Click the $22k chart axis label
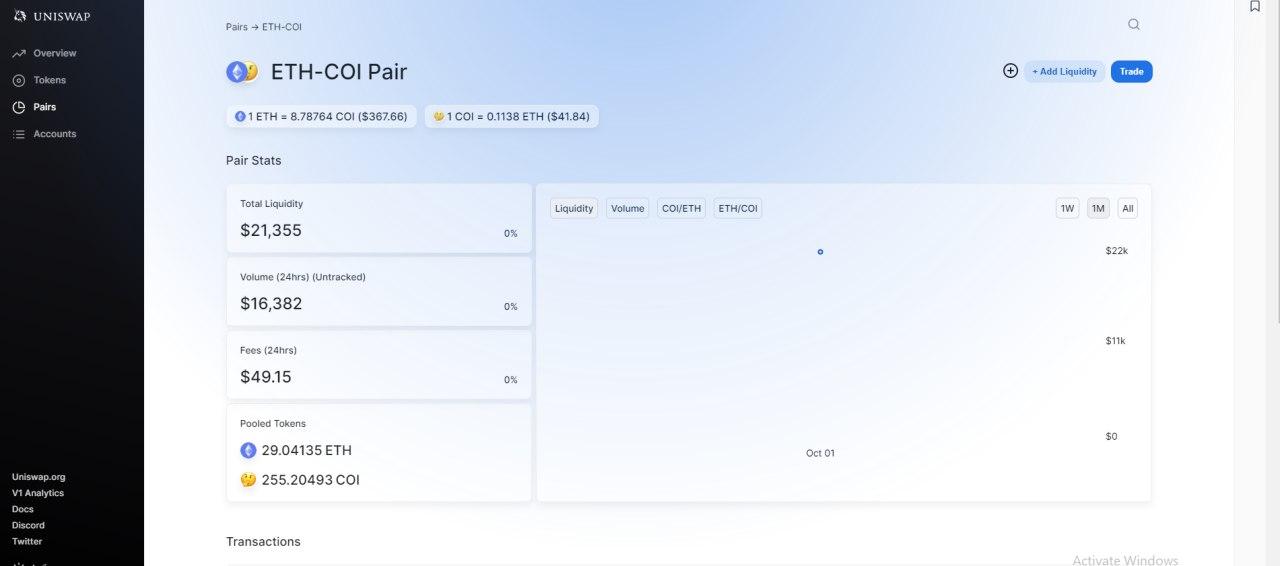 pyautogui.click(x=1117, y=251)
